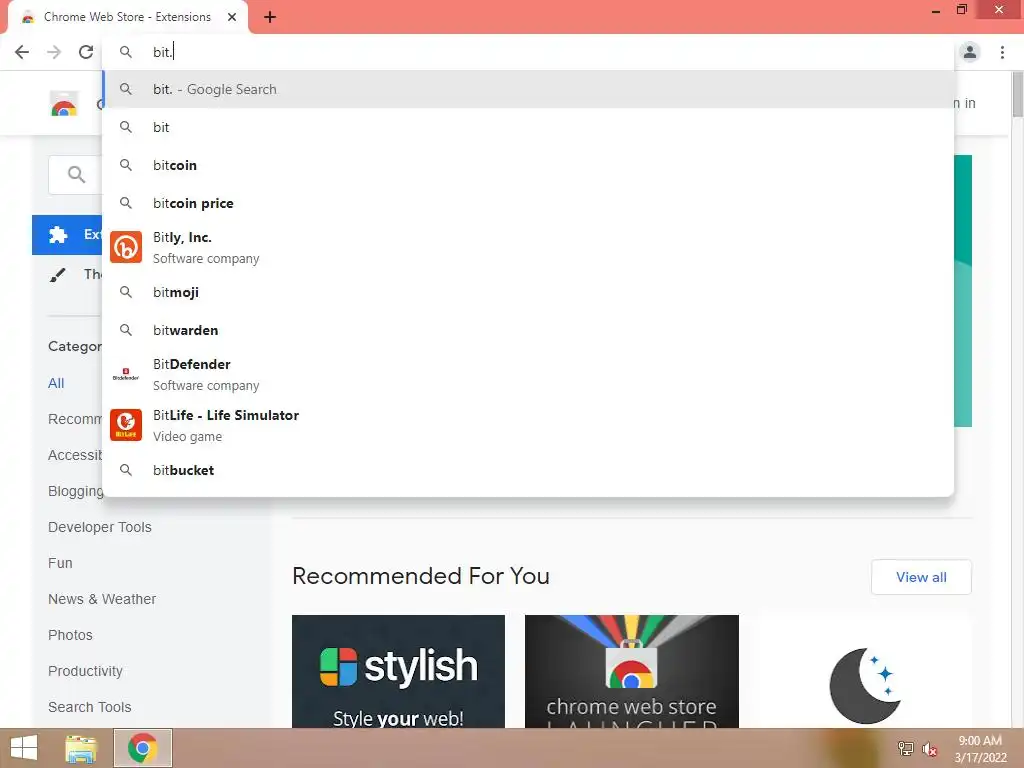1024x768 pixels.
Task: Select the 'bitcoin' suggestion
Action: (528, 165)
